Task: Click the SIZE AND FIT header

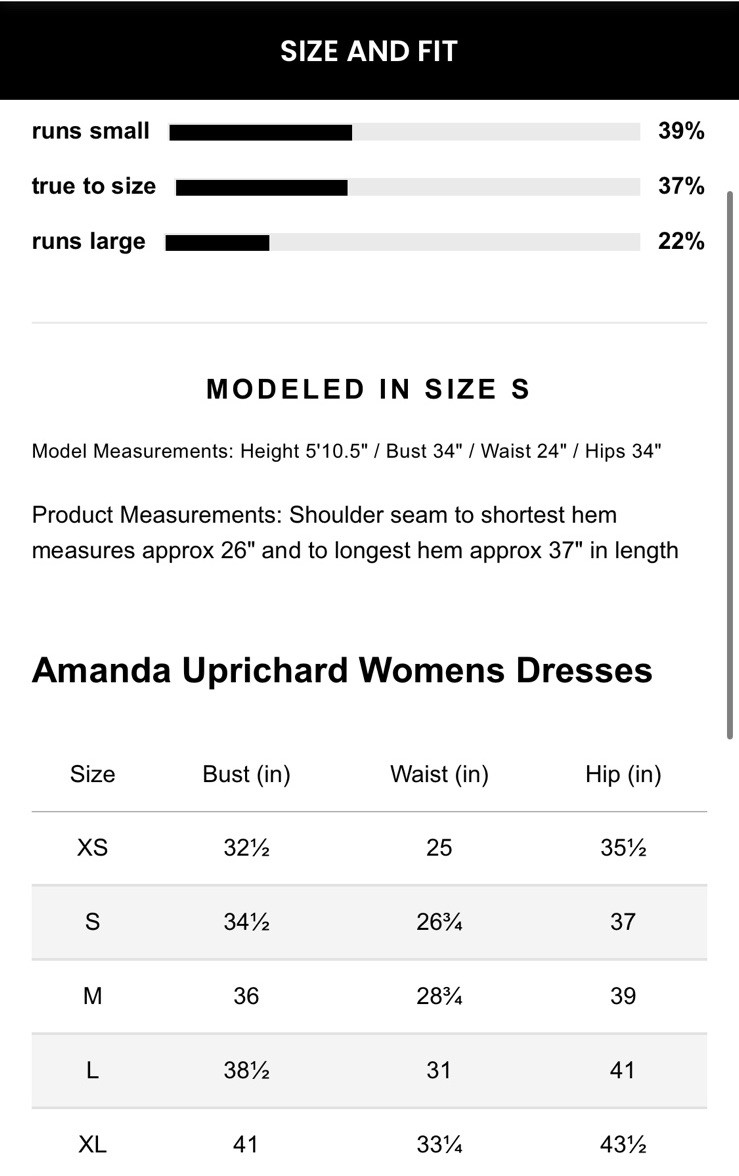Action: pyautogui.click(x=369, y=51)
